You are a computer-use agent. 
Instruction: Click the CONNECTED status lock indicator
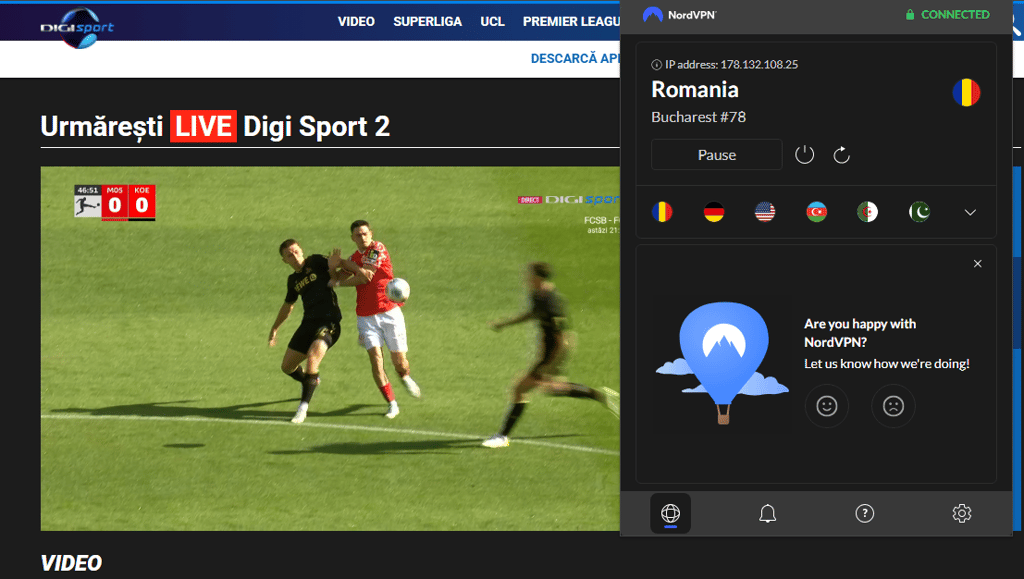pos(947,14)
